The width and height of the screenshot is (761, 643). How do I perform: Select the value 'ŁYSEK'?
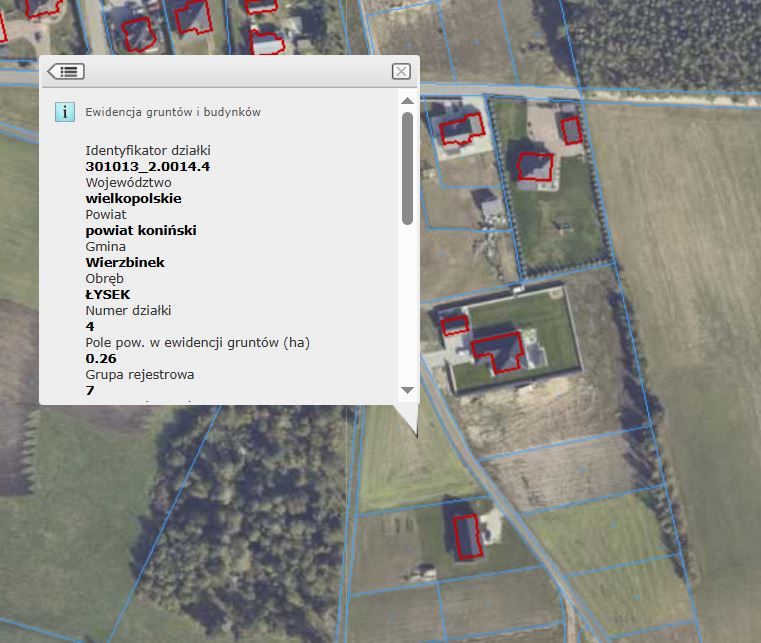coord(108,295)
